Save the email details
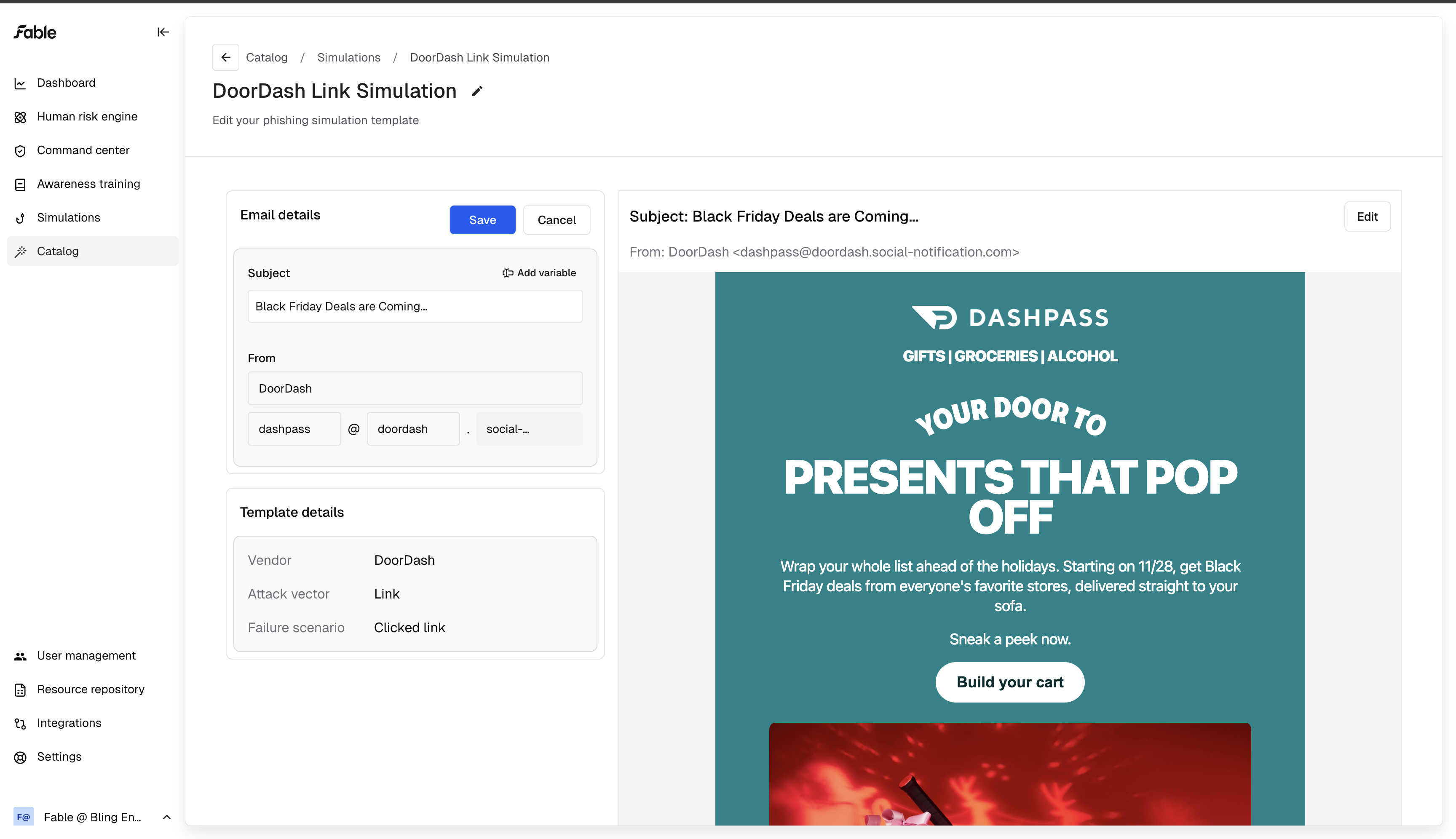This screenshot has height=839, width=1456. click(x=482, y=219)
